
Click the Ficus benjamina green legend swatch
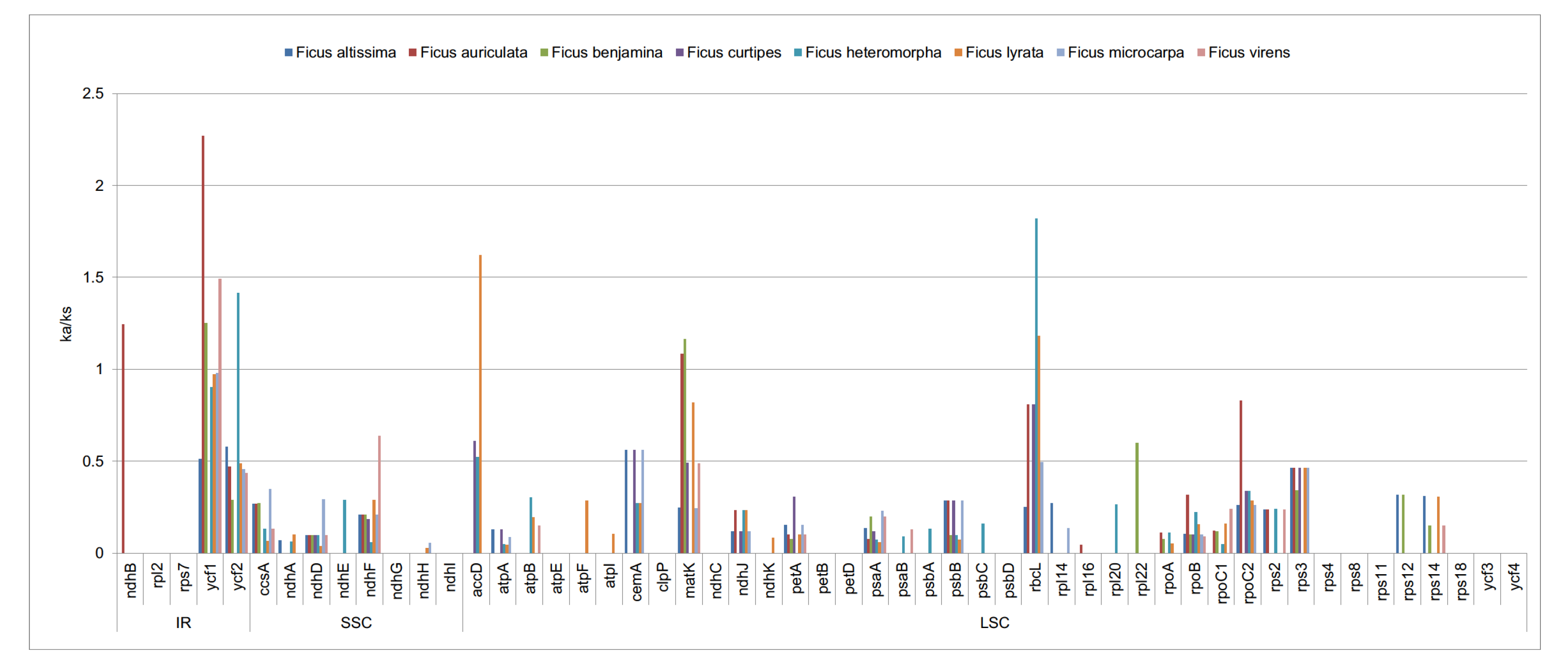(544, 53)
